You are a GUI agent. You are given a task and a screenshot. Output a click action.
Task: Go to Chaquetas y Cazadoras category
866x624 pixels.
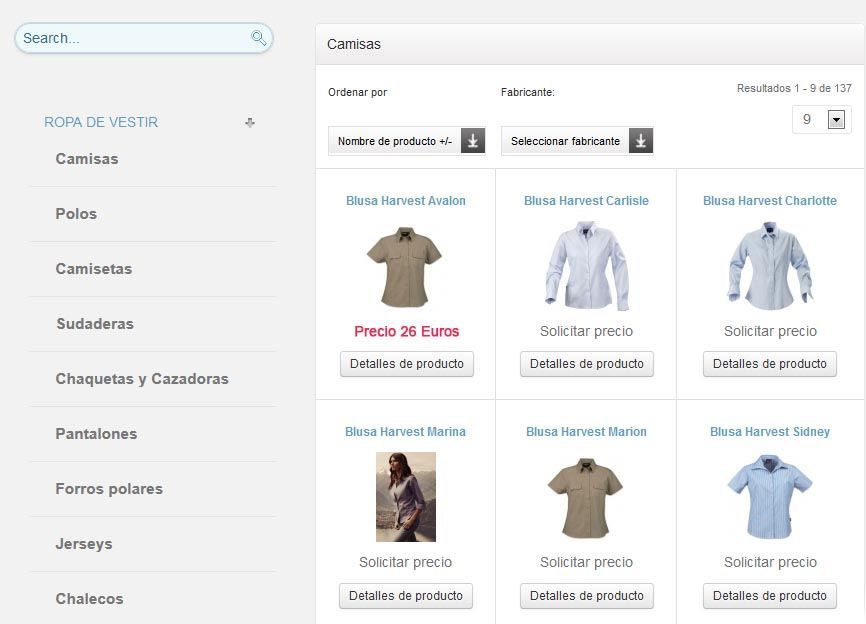pyautogui.click(x=142, y=379)
